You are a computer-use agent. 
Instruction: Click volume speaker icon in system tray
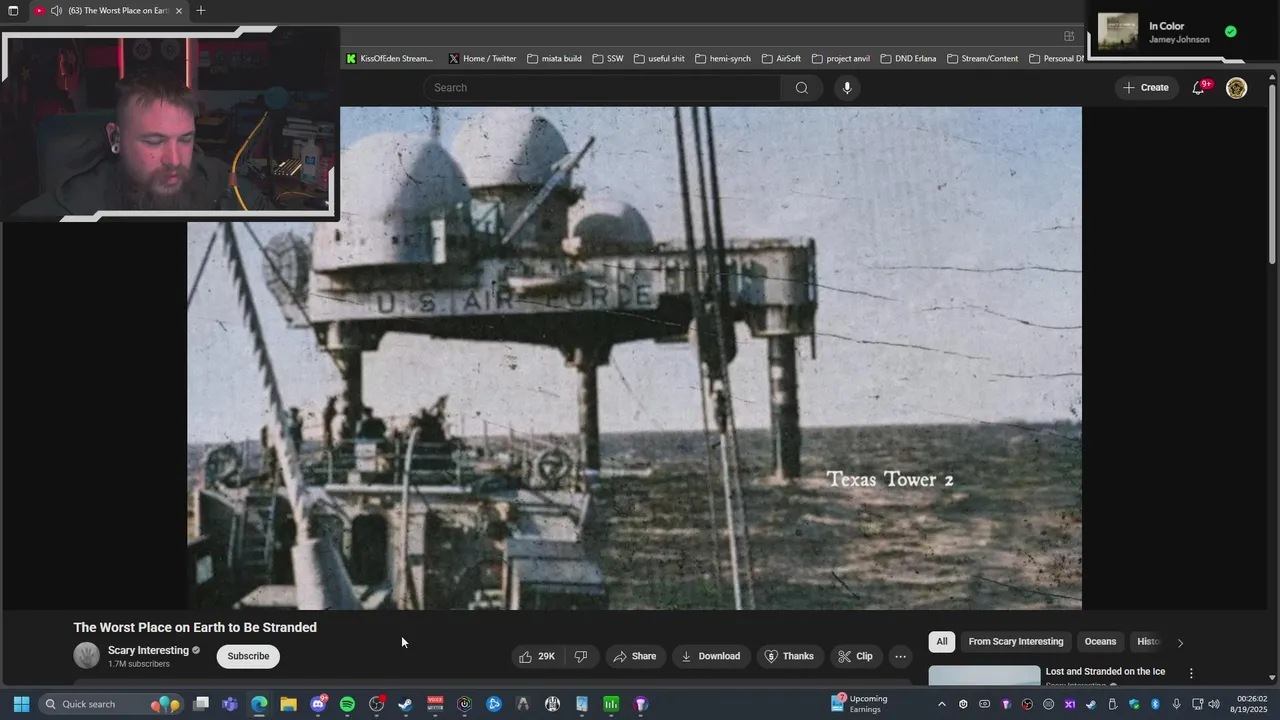[x=1214, y=704]
